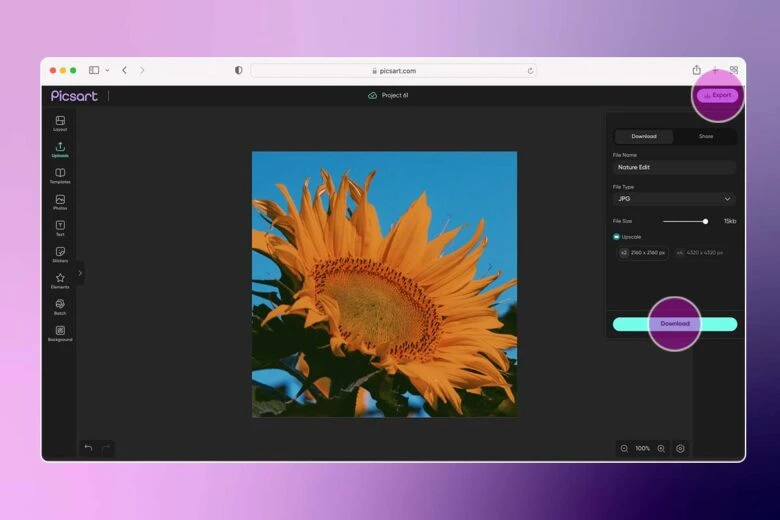This screenshot has height=520, width=780.
Task: Select the Background tool
Action: coord(60,332)
